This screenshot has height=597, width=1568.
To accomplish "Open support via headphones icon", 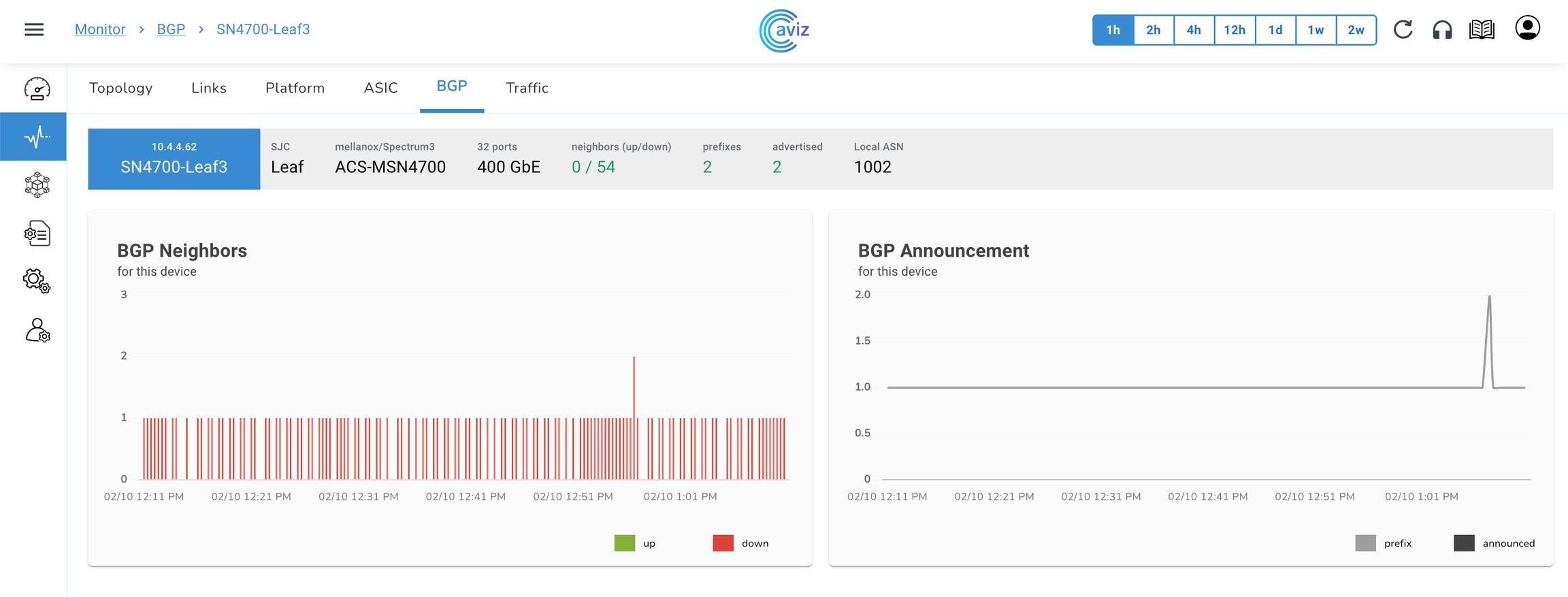I will pos(1442,30).
